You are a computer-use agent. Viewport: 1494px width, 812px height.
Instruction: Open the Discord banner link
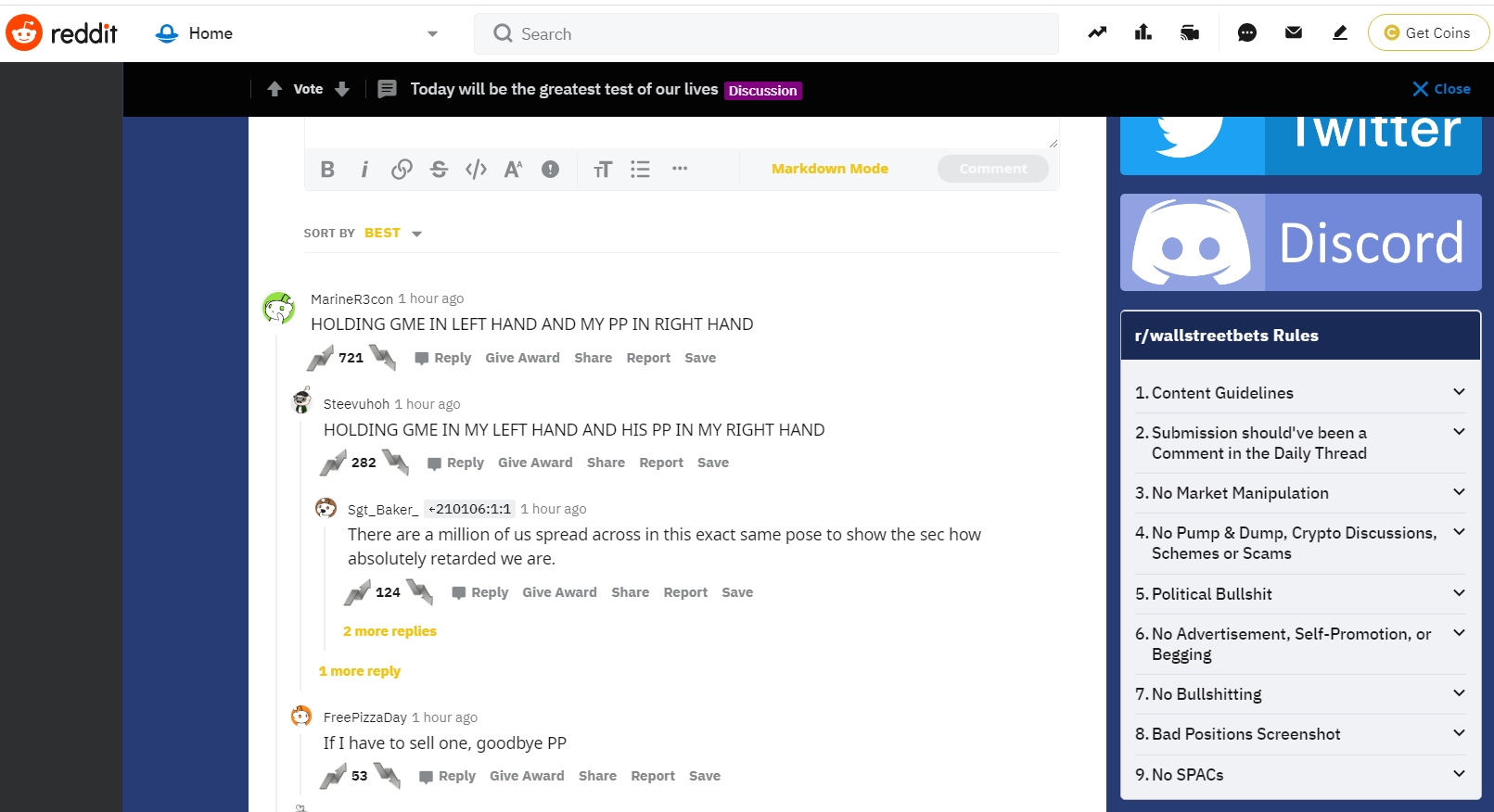1300,242
